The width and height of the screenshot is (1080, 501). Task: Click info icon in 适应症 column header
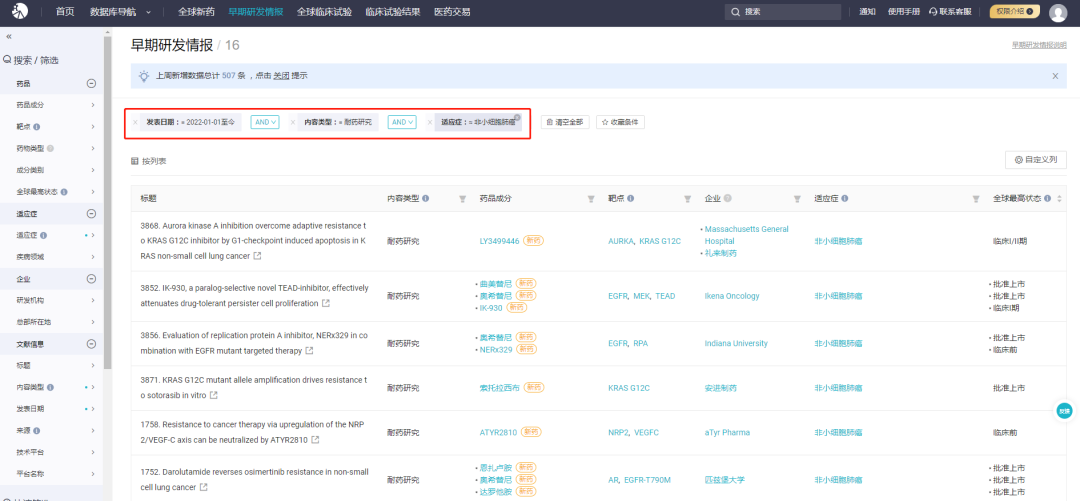pyautogui.click(x=844, y=198)
